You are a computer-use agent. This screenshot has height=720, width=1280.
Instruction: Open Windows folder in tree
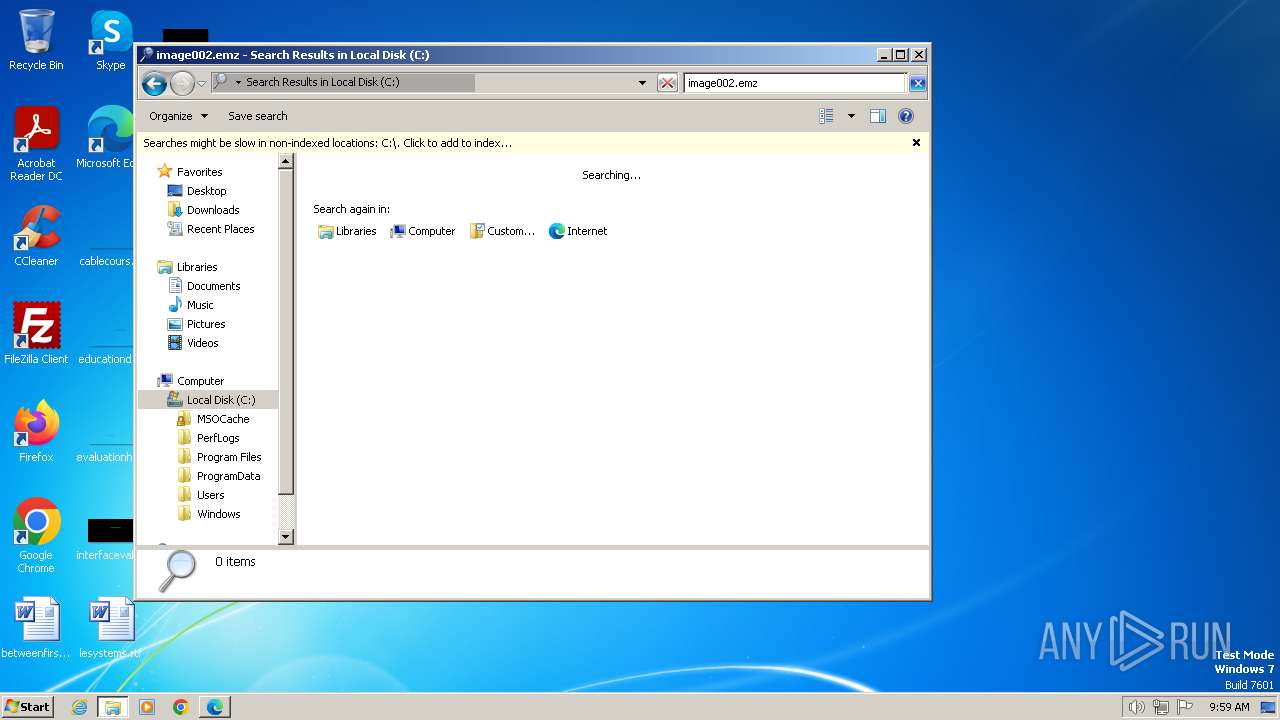tap(218, 514)
